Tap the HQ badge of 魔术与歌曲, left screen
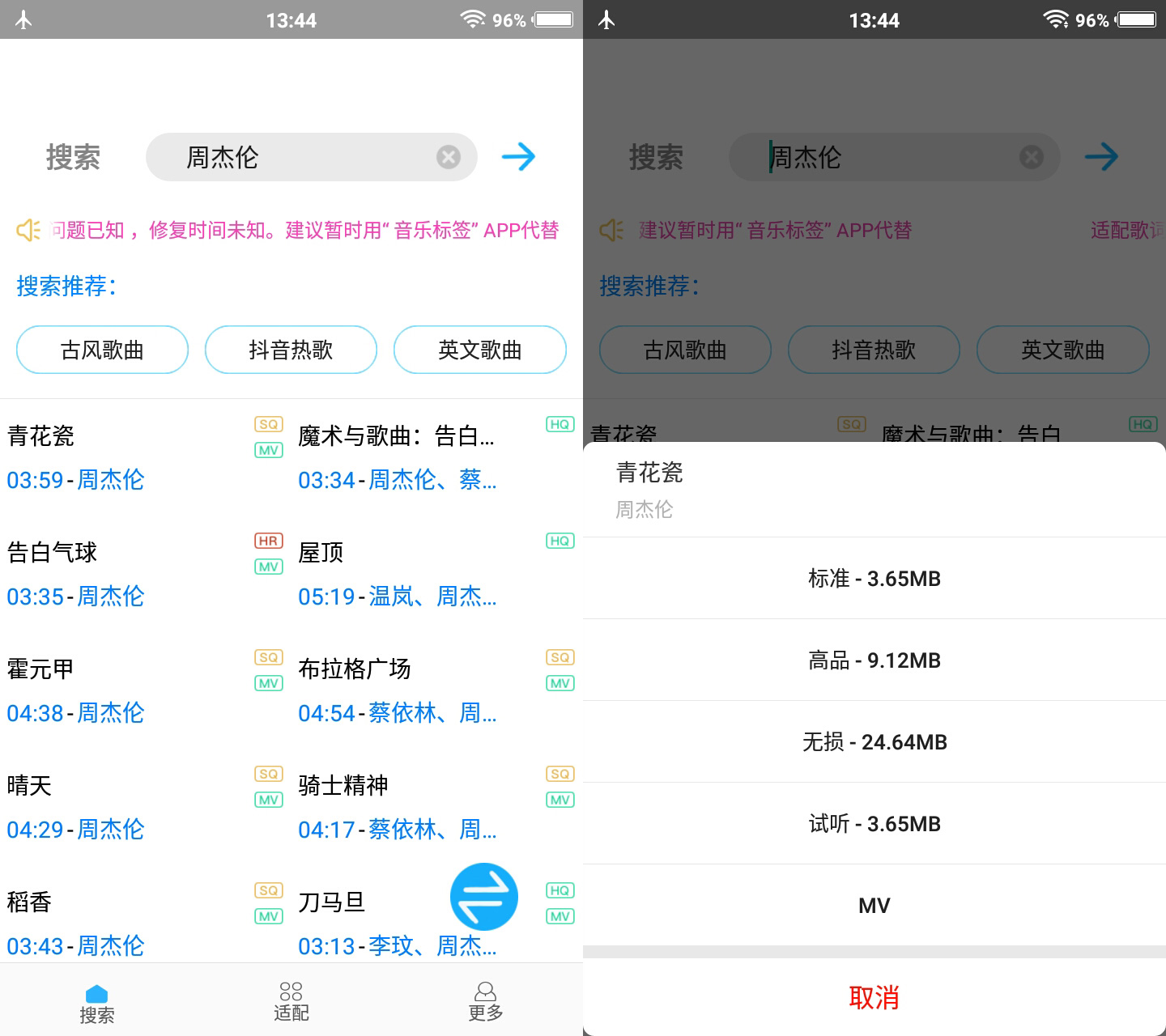 (560, 424)
